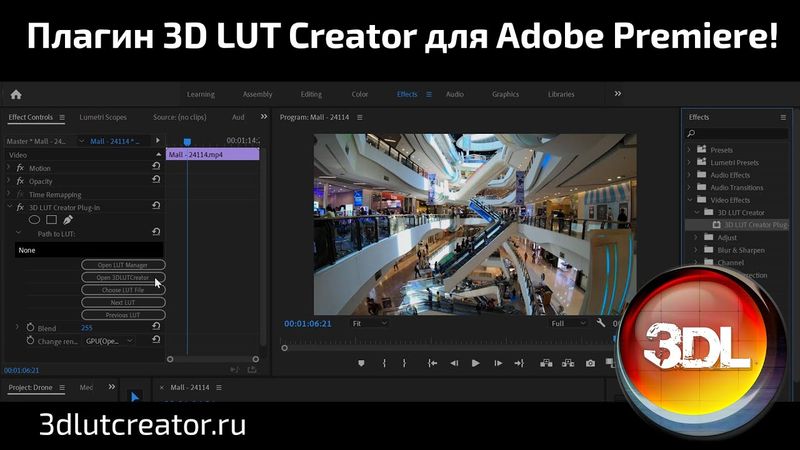Image resolution: width=800 pixels, height=450 pixels.
Task: Go to In point
Action: [x=432, y=363]
